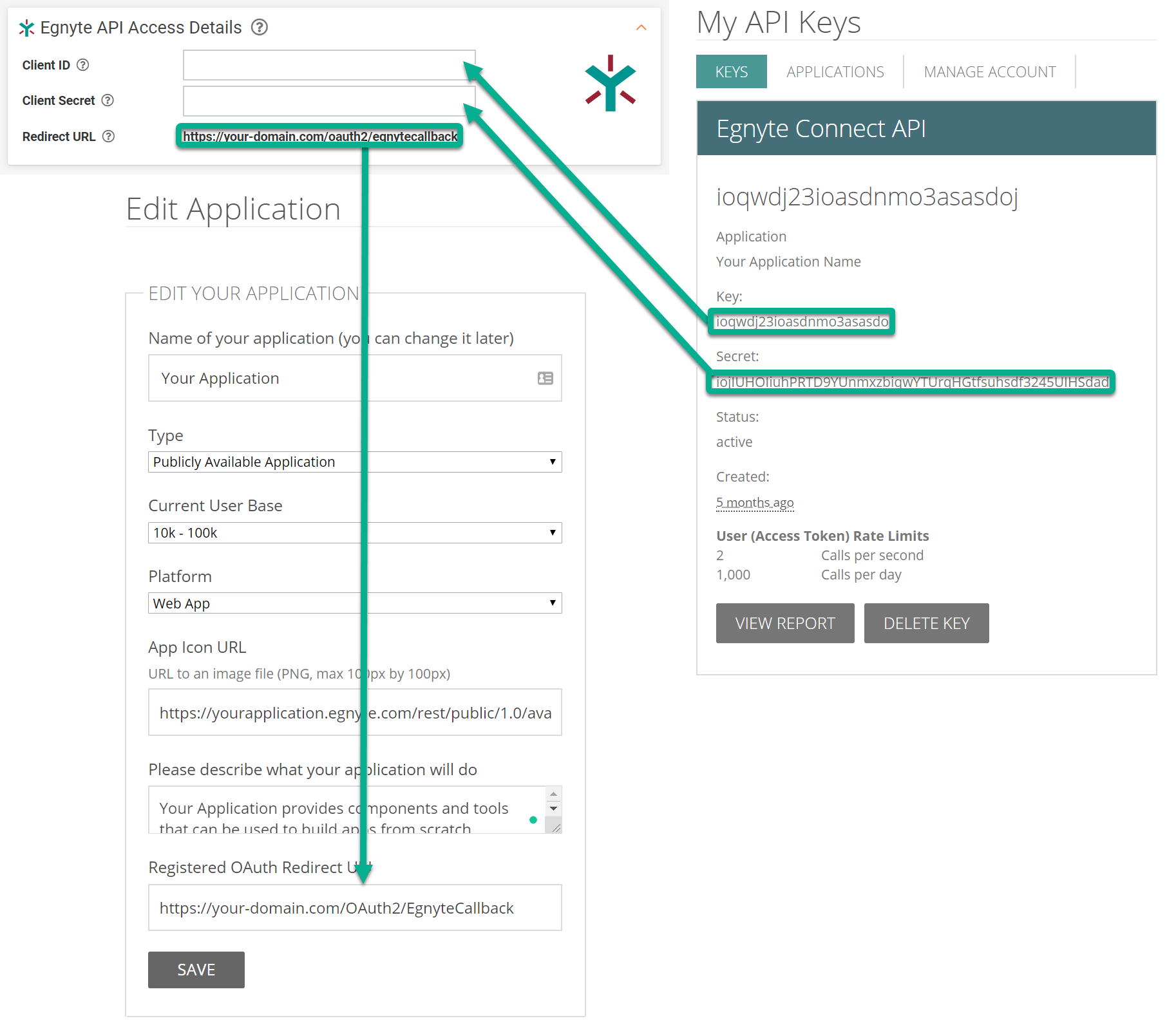The width and height of the screenshot is (1176, 1034).
Task: Switch to the KEYS tab
Action: pos(732,71)
